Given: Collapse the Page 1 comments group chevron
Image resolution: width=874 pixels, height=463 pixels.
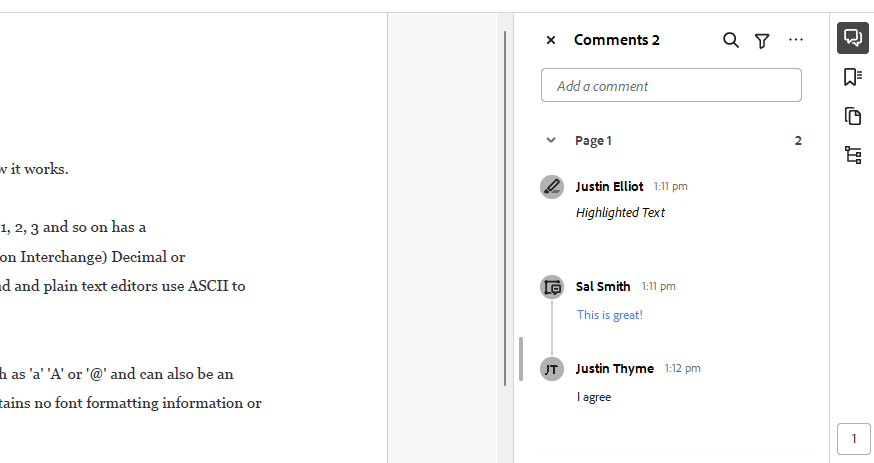Looking at the screenshot, I should point(551,140).
